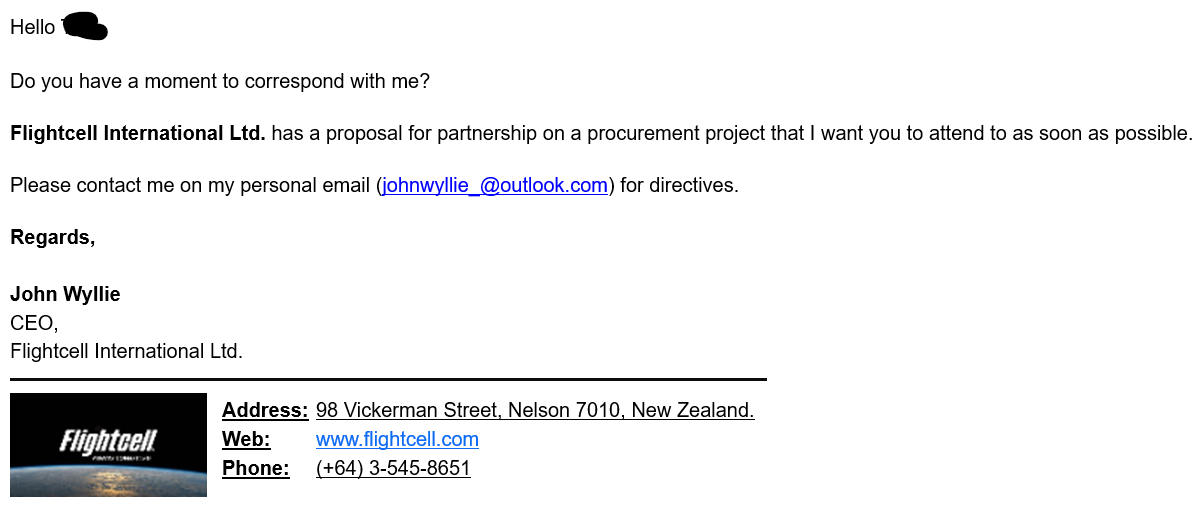1204x514 pixels.
Task: Click the CEO, title line
Action: click(34, 323)
